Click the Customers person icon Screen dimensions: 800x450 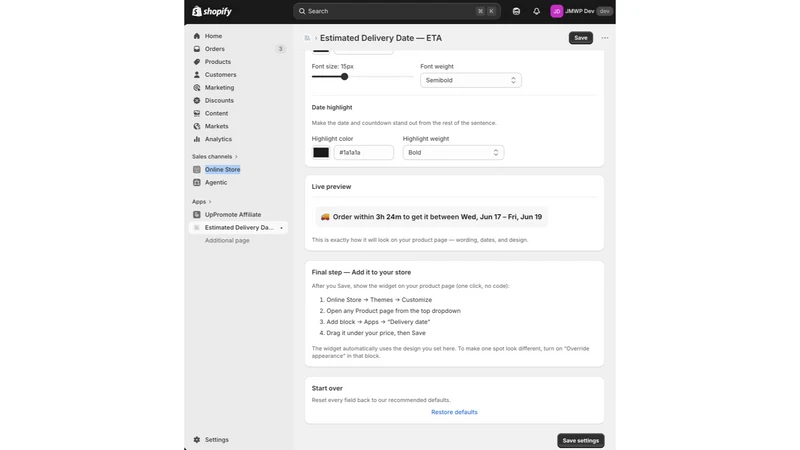coord(197,74)
